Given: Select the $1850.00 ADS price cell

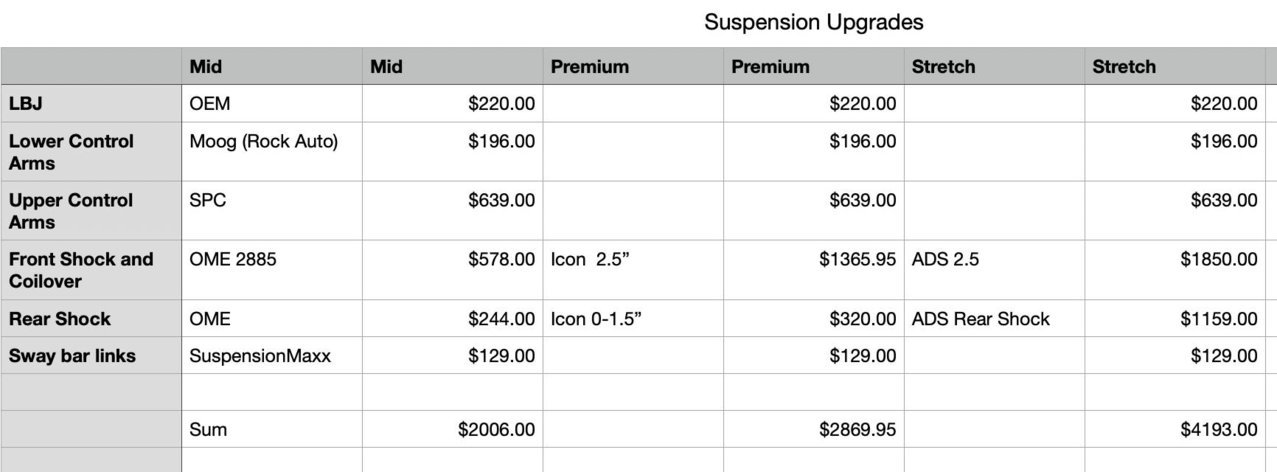Looking at the screenshot, I should (1175, 270).
